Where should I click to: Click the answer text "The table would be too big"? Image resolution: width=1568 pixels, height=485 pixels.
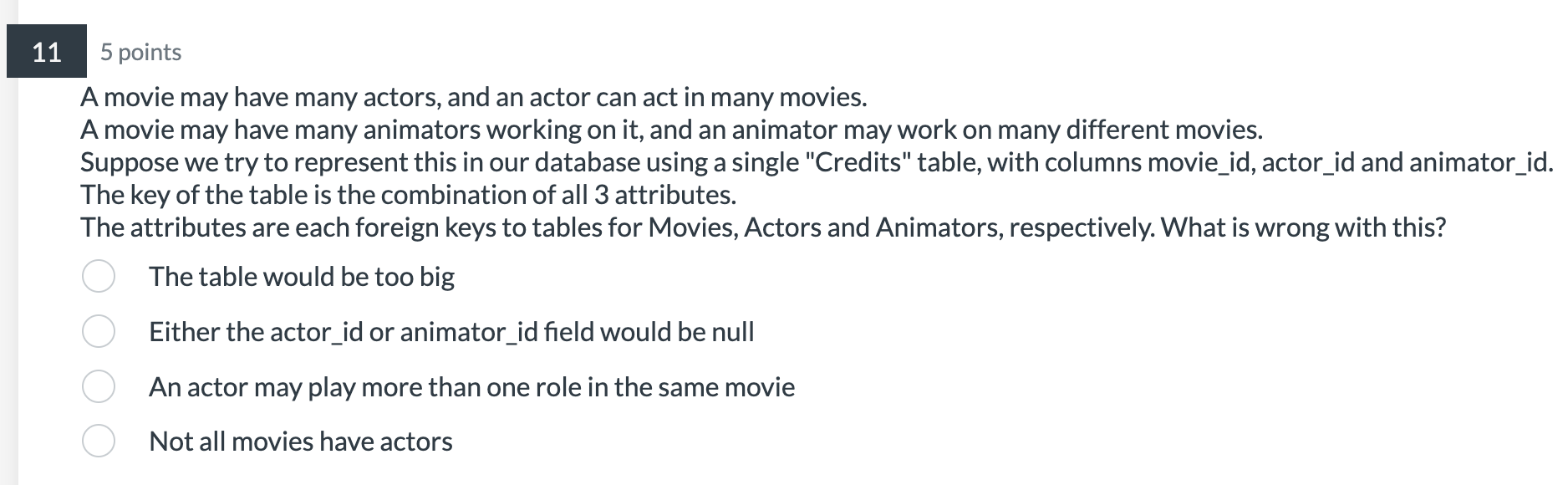coord(301,276)
